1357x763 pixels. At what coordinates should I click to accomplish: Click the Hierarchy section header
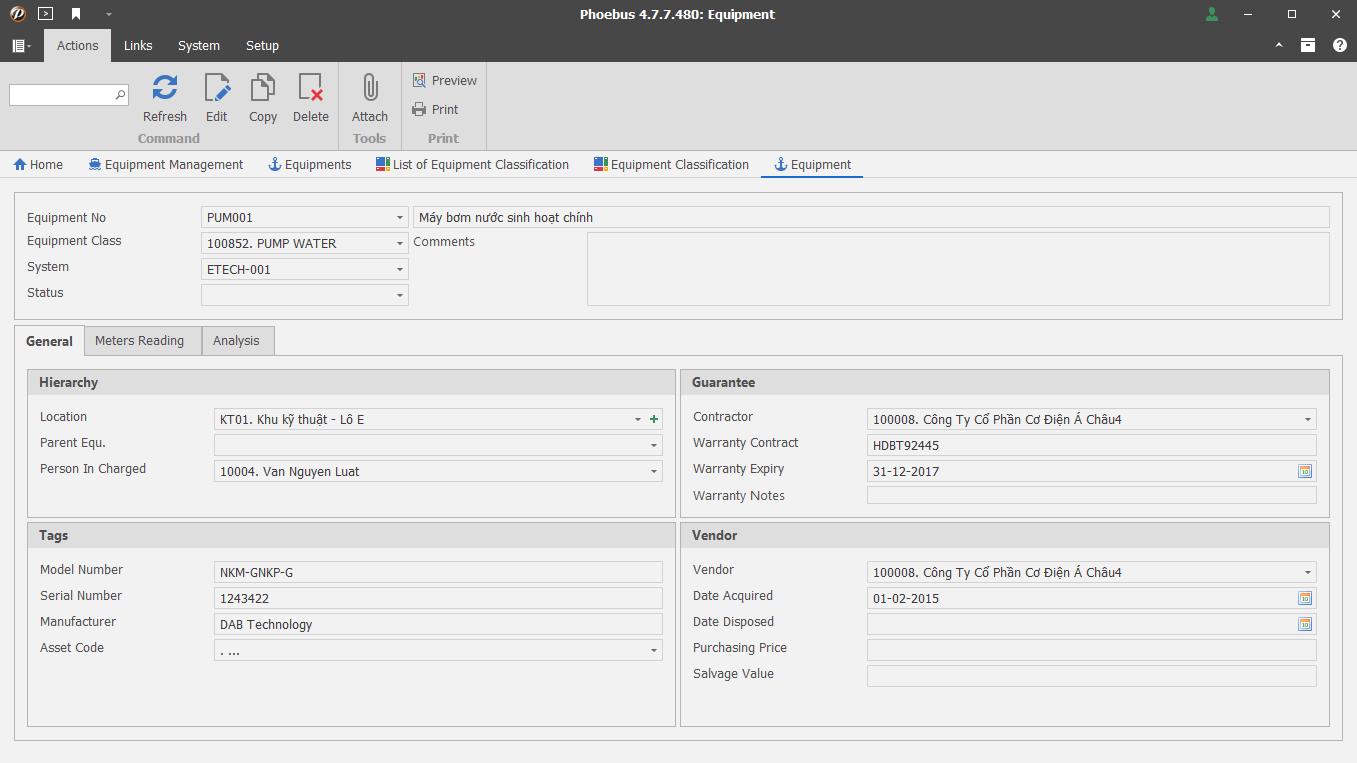point(351,383)
